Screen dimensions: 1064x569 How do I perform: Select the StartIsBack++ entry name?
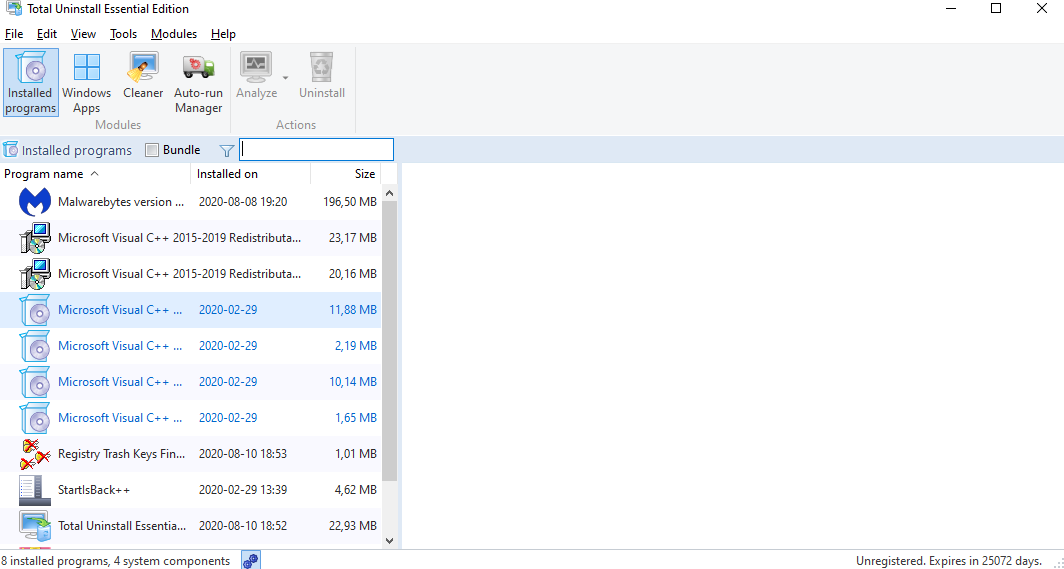coord(94,490)
